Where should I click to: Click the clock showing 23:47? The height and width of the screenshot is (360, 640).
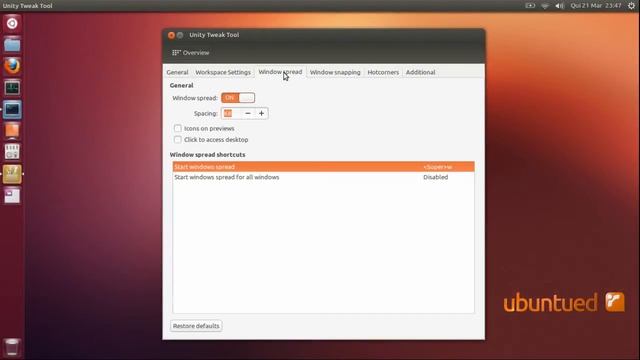click(x=596, y=6)
